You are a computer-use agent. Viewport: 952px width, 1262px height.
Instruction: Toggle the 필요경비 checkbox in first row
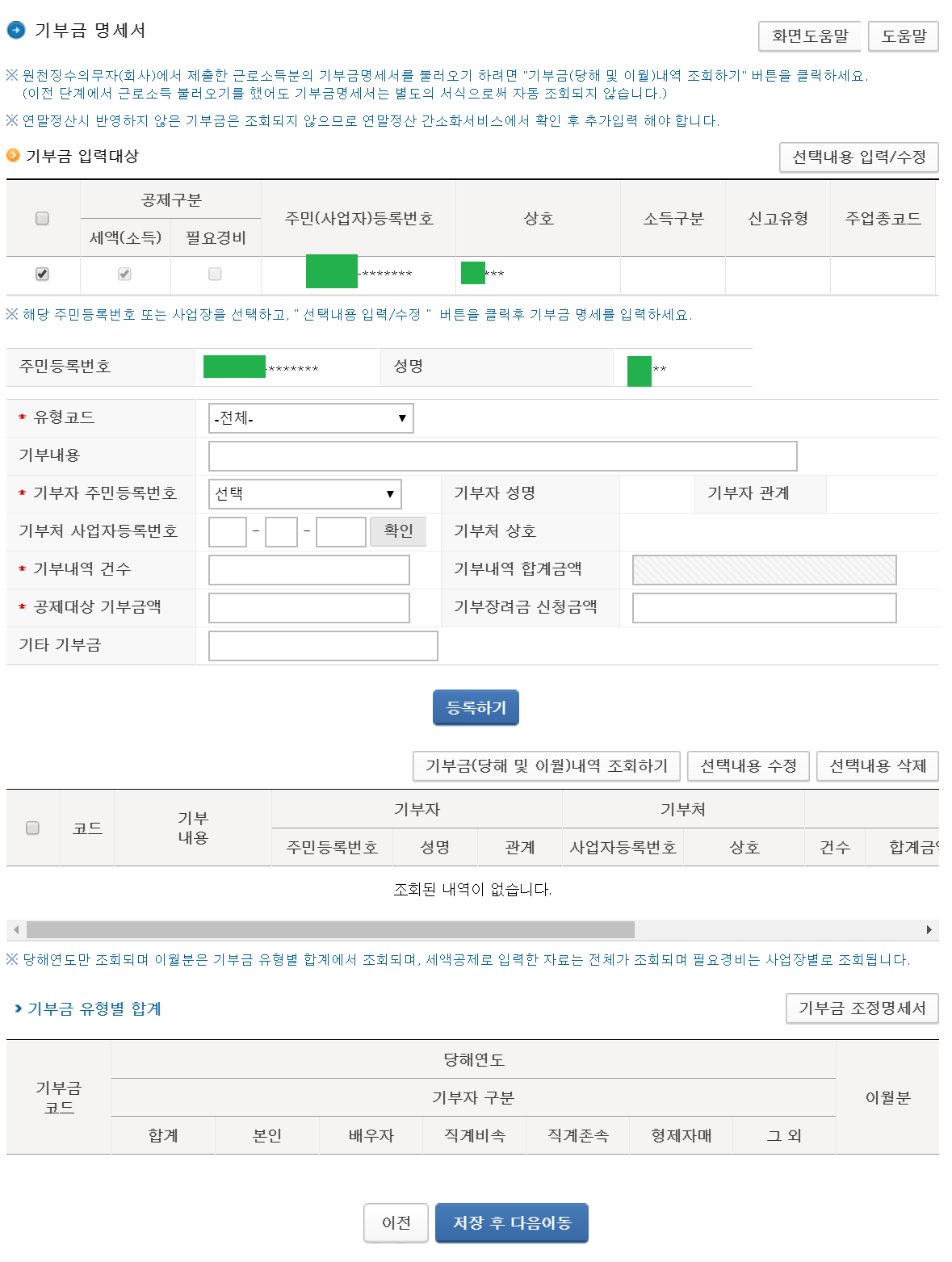coord(215,275)
